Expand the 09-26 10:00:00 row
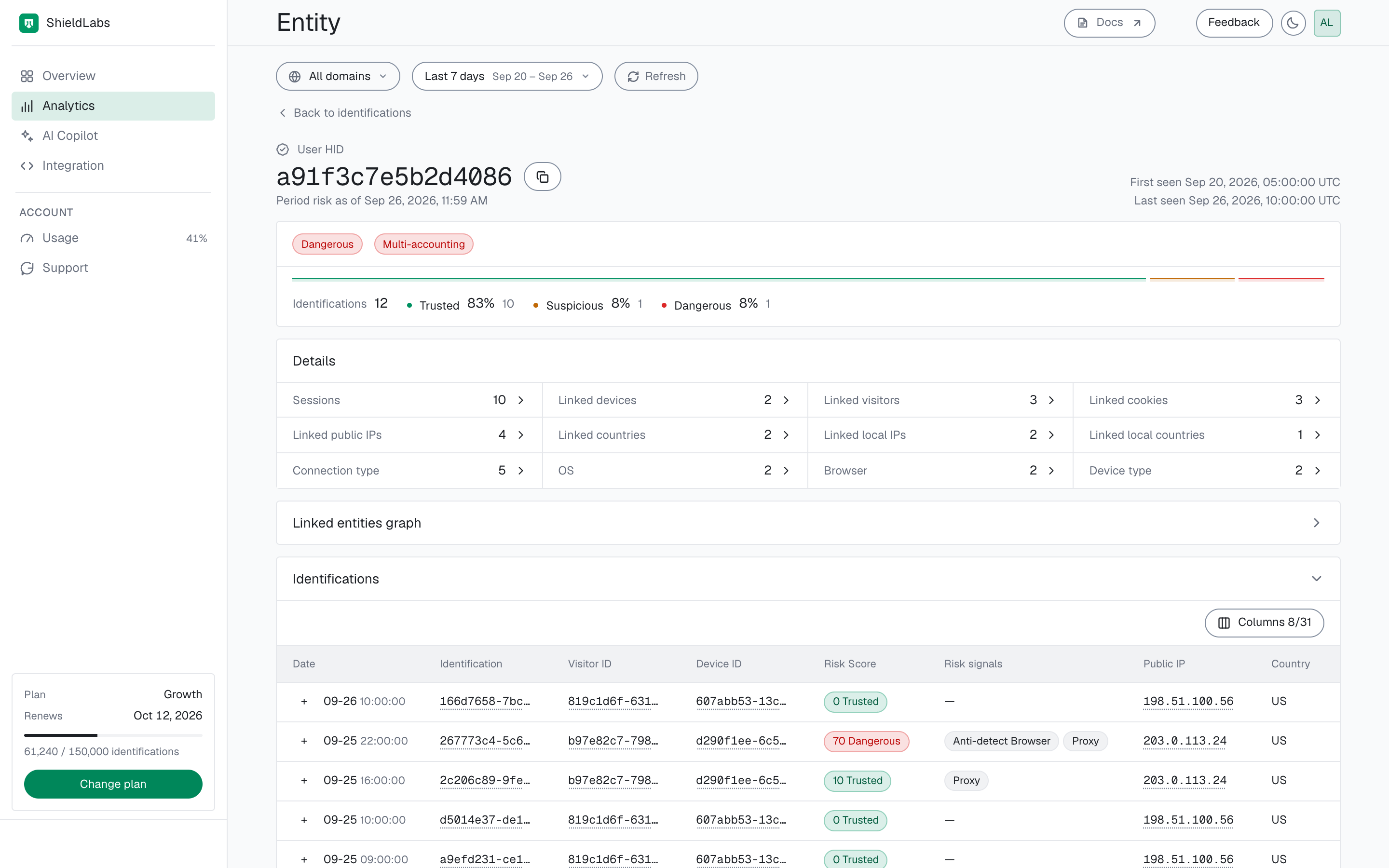The image size is (1389, 868). pos(304,702)
